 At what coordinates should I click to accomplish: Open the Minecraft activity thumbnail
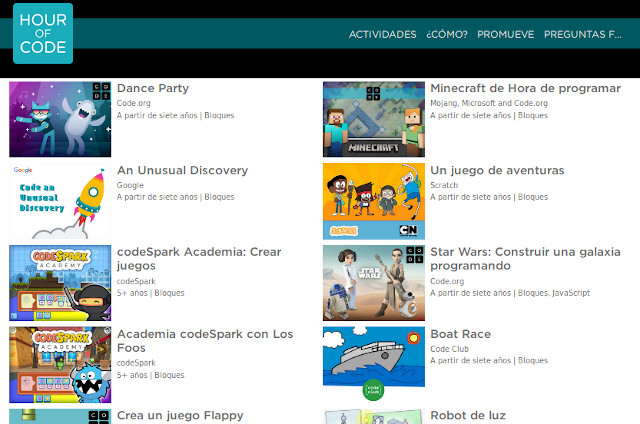(373, 119)
